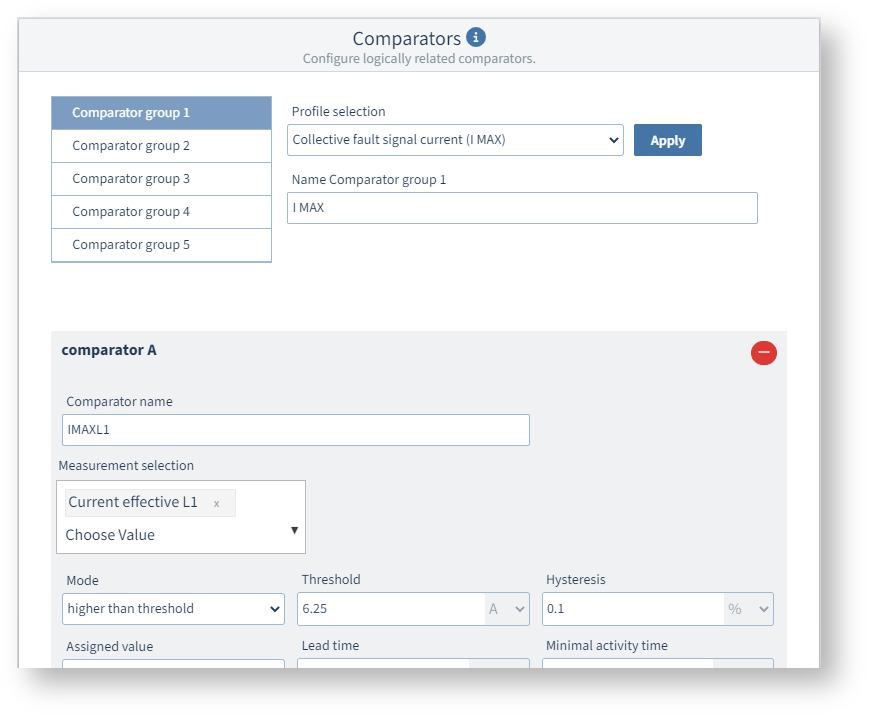869x716 pixels.
Task: Click the Choose Value placeholder
Action: tap(110, 535)
